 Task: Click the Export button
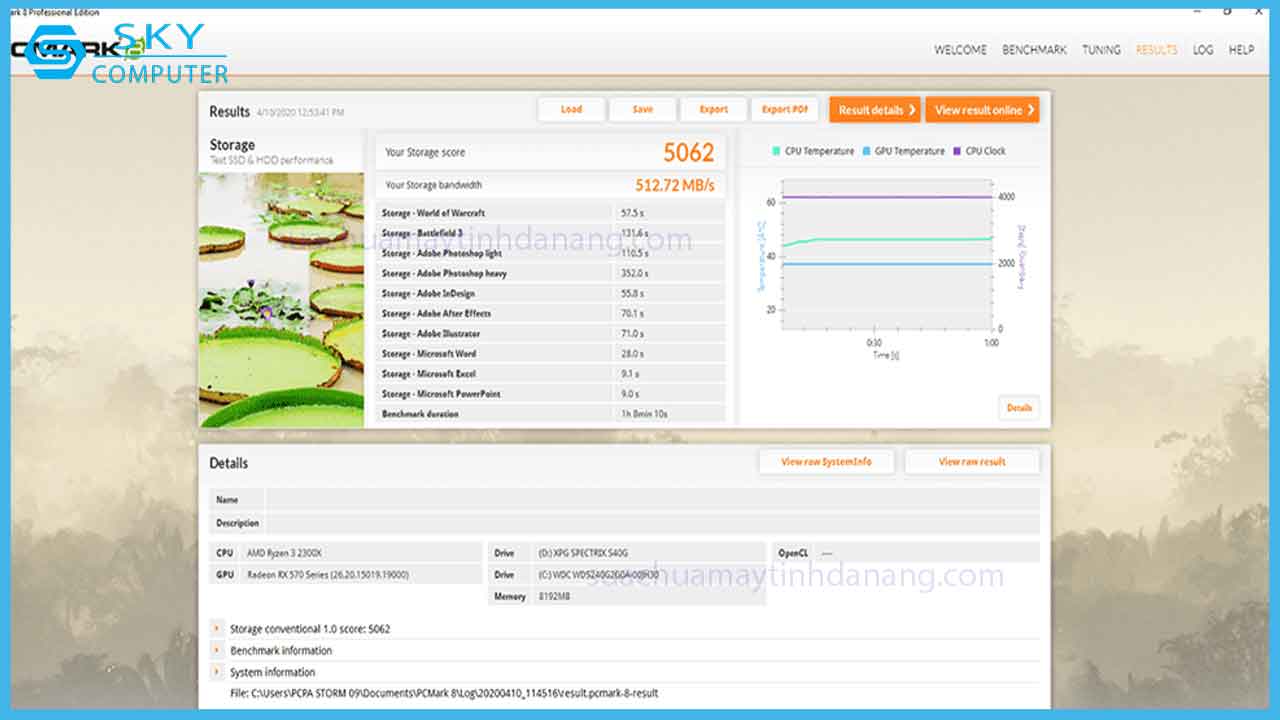713,110
